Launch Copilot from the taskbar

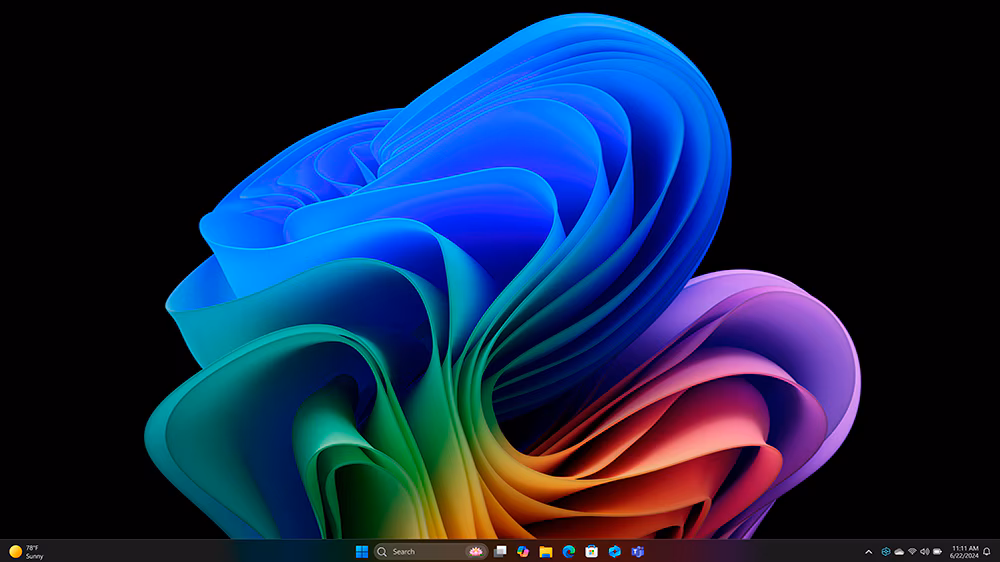pyautogui.click(x=523, y=551)
